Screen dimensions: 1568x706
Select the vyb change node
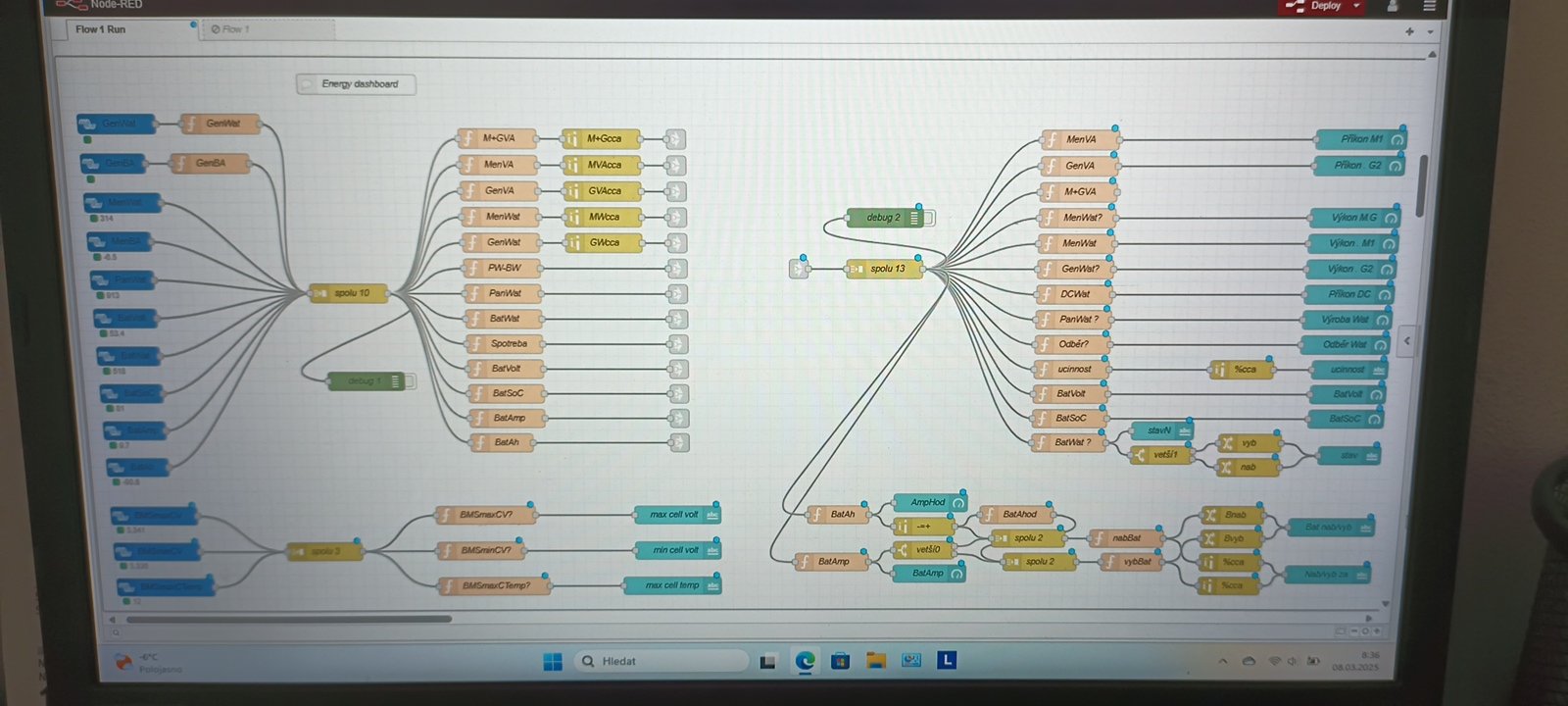click(1248, 443)
